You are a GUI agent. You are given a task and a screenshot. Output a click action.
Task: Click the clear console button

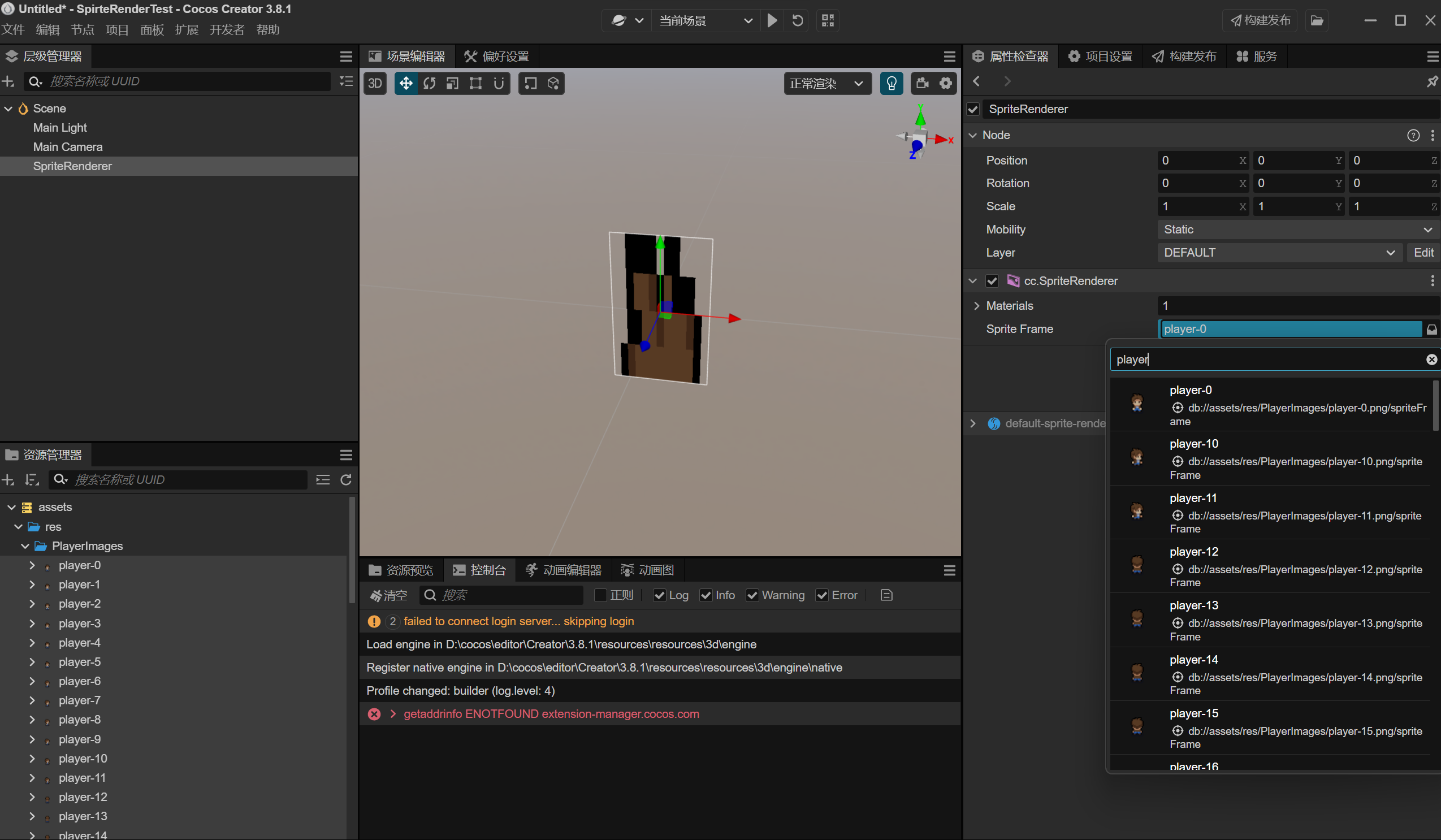(x=389, y=595)
